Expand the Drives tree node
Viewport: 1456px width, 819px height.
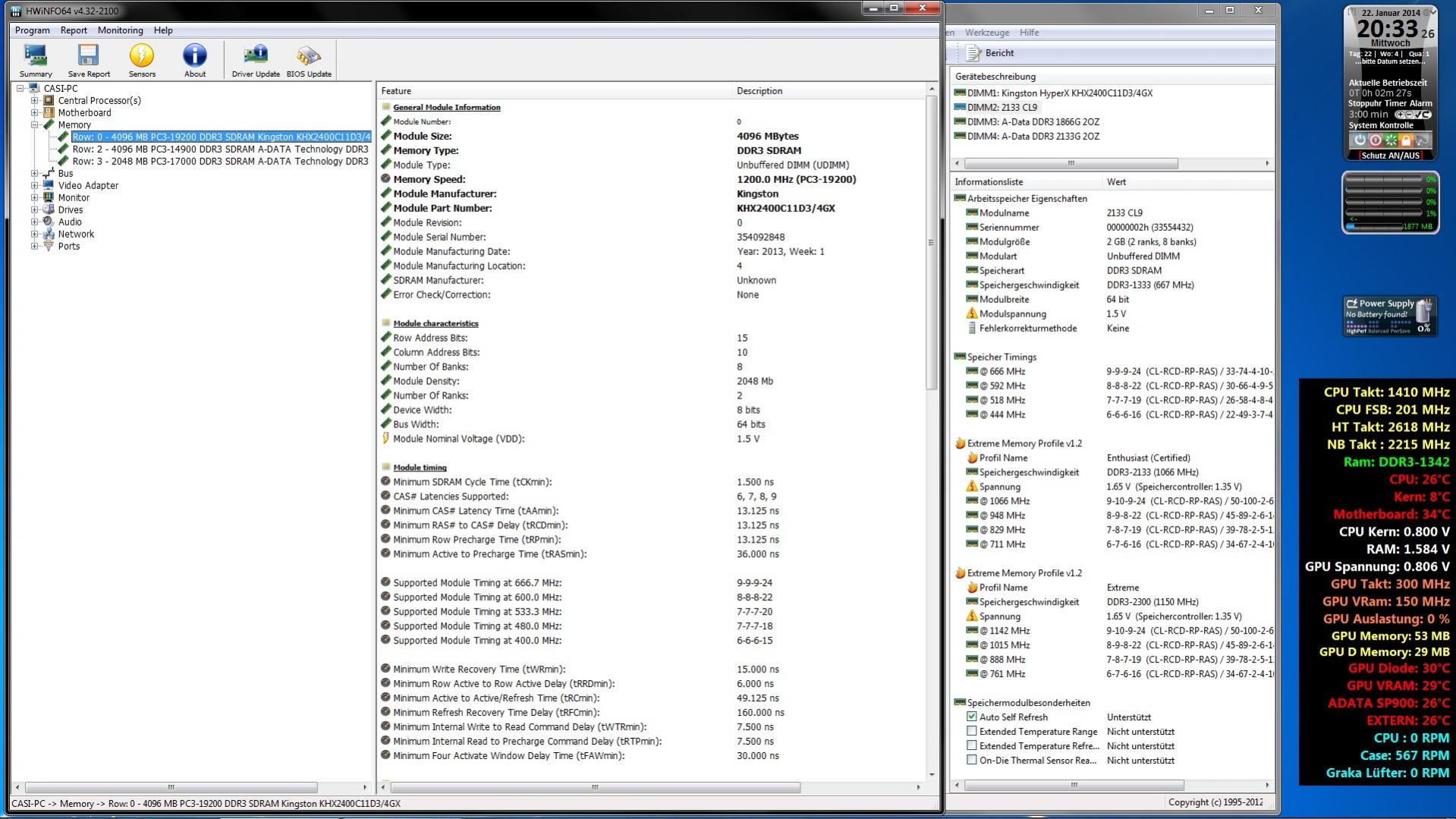point(34,209)
